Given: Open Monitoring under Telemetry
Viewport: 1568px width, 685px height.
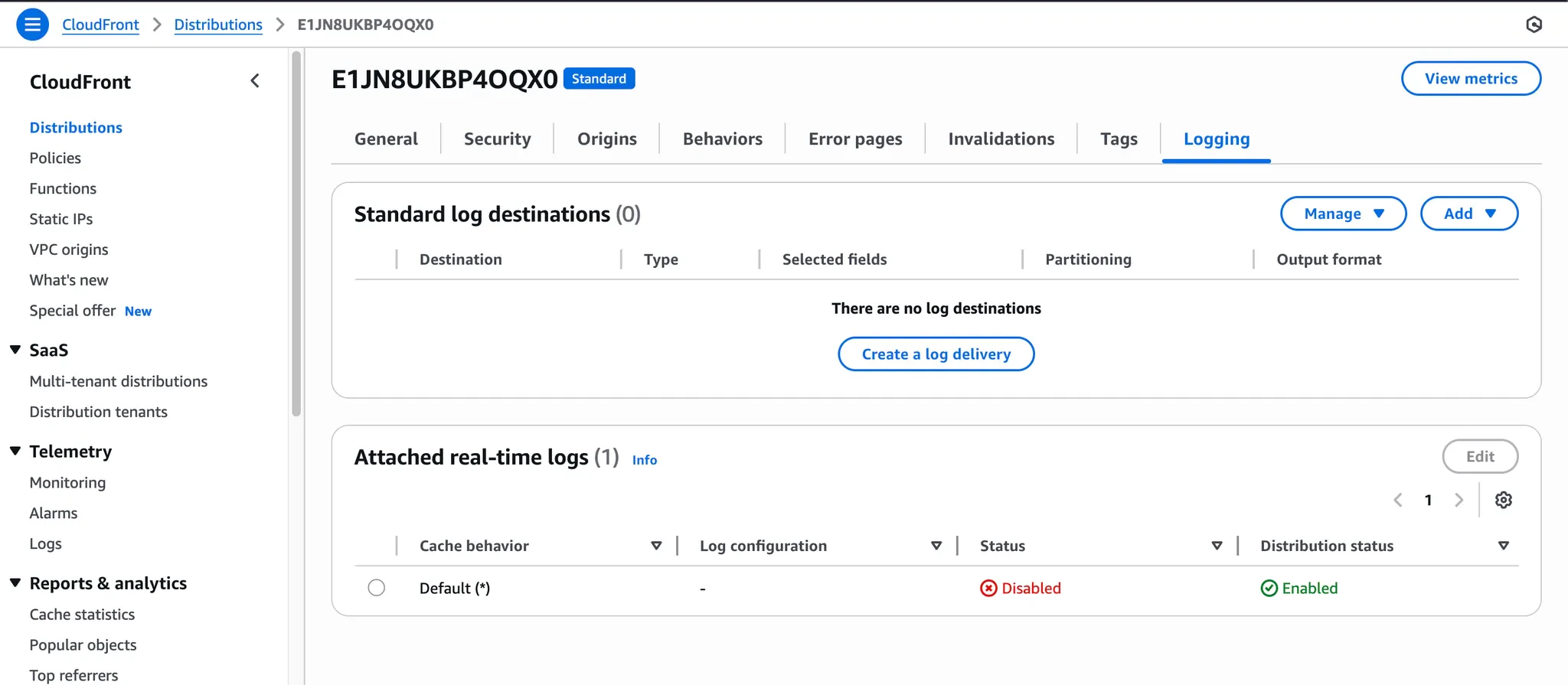Looking at the screenshot, I should pyautogui.click(x=67, y=482).
